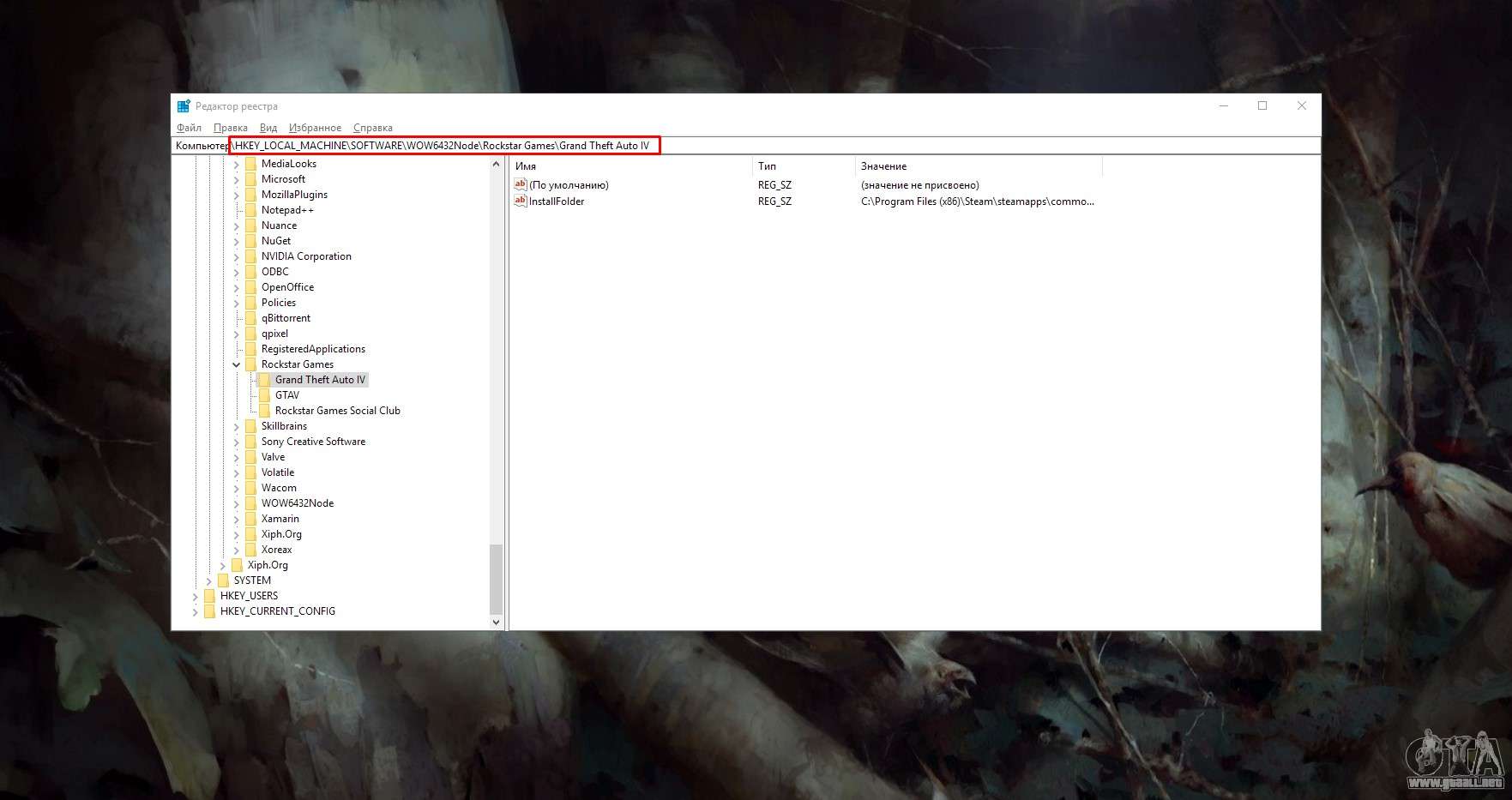The width and height of the screenshot is (1512, 800).
Task: Open the Вид menu
Action: pyautogui.click(x=268, y=128)
